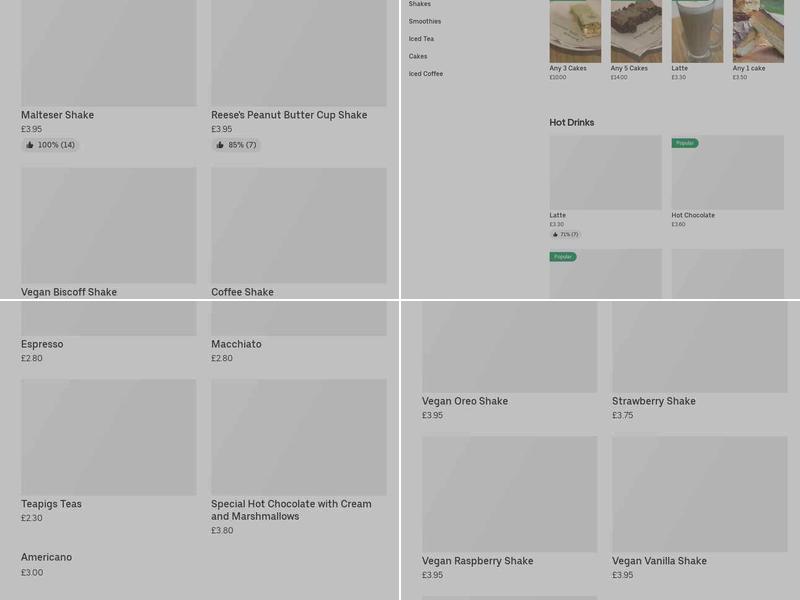Select the Strawberry Shake title
The image size is (800, 600).
point(654,401)
